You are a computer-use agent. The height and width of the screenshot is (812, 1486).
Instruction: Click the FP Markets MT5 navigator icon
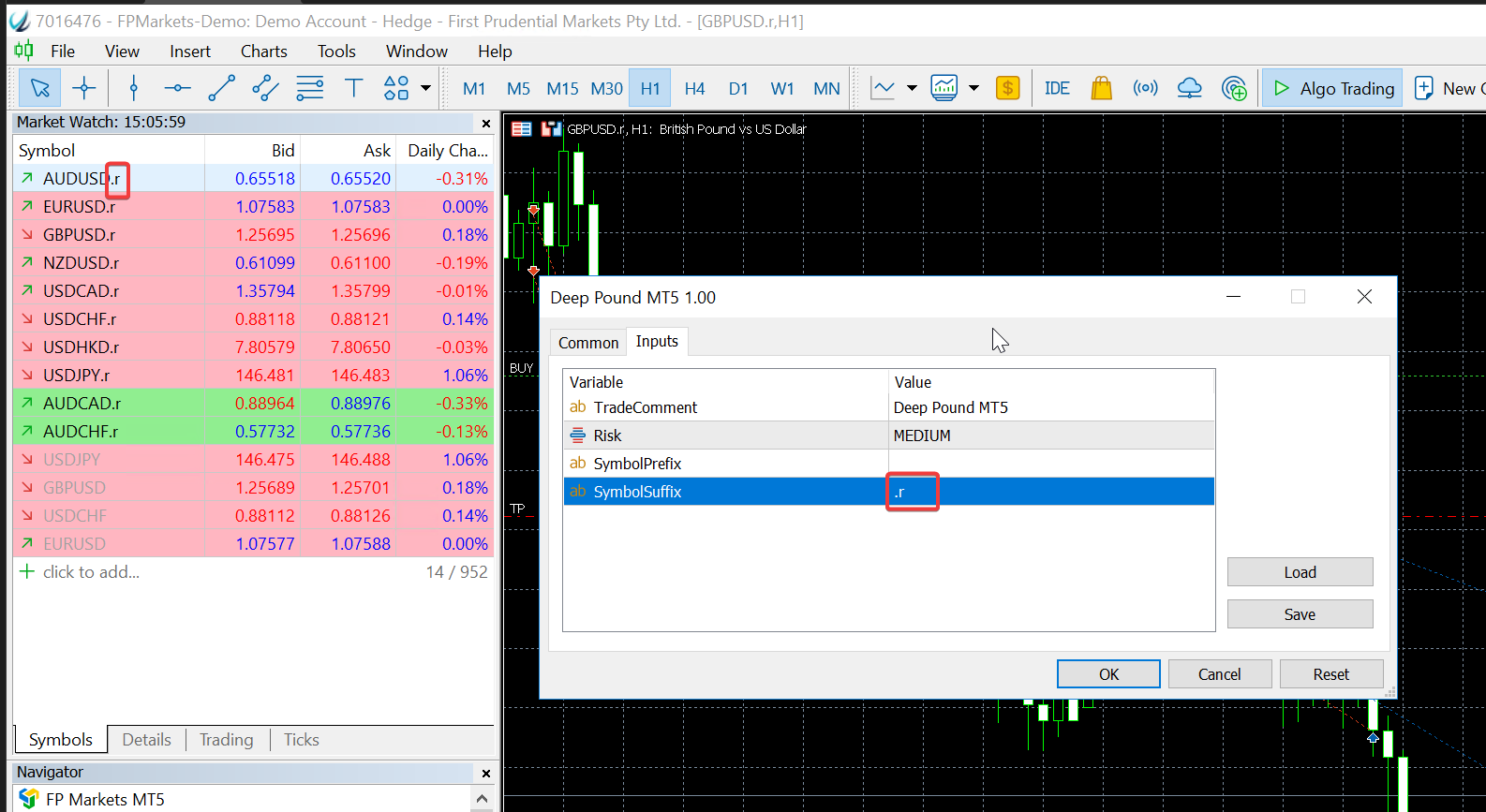click(29, 799)
